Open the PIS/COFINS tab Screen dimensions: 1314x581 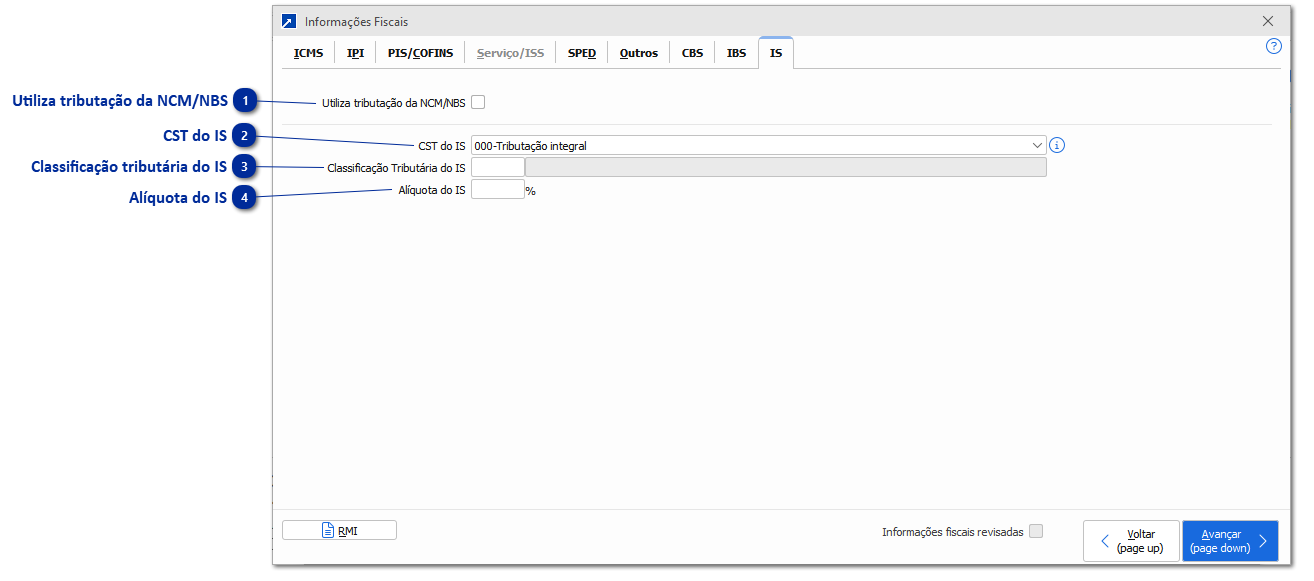(x=420, y=53)
